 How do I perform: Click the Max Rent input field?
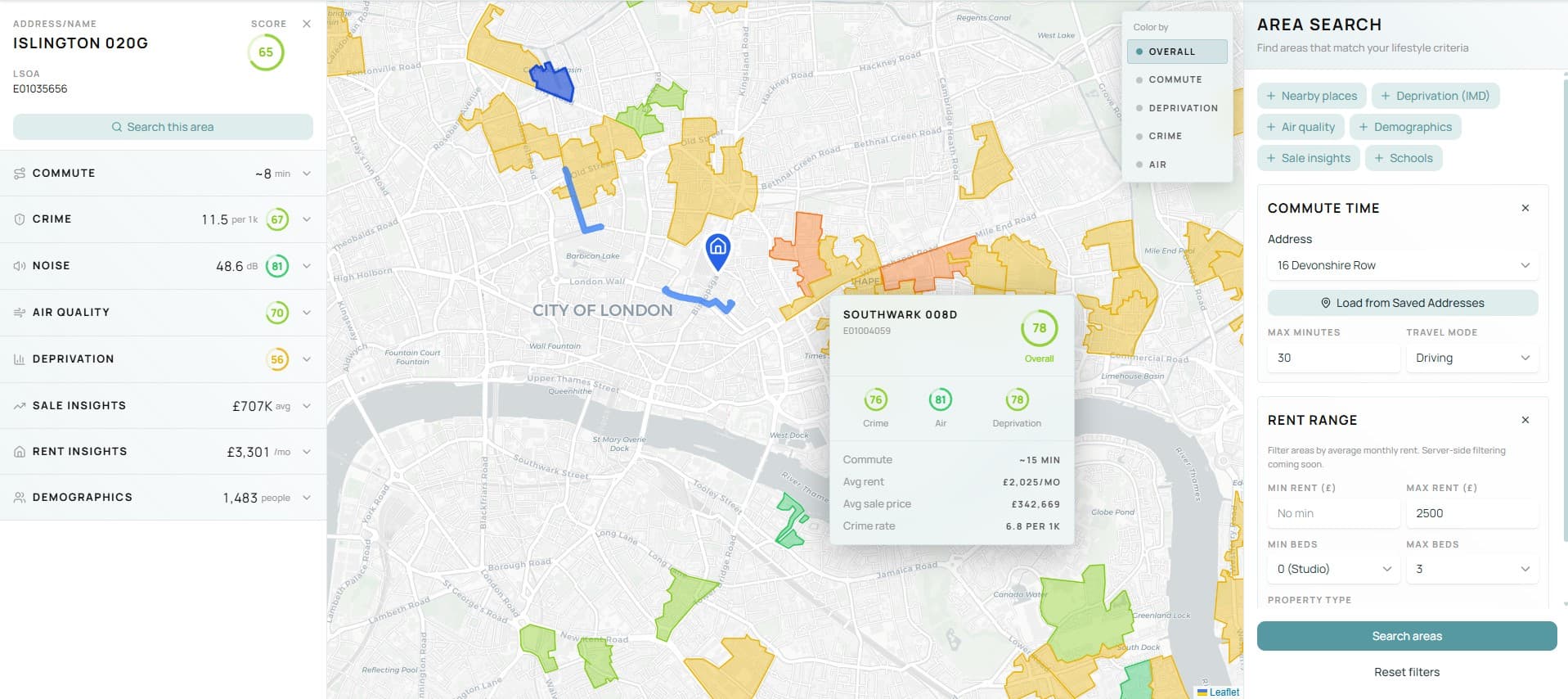[1471, 513]
